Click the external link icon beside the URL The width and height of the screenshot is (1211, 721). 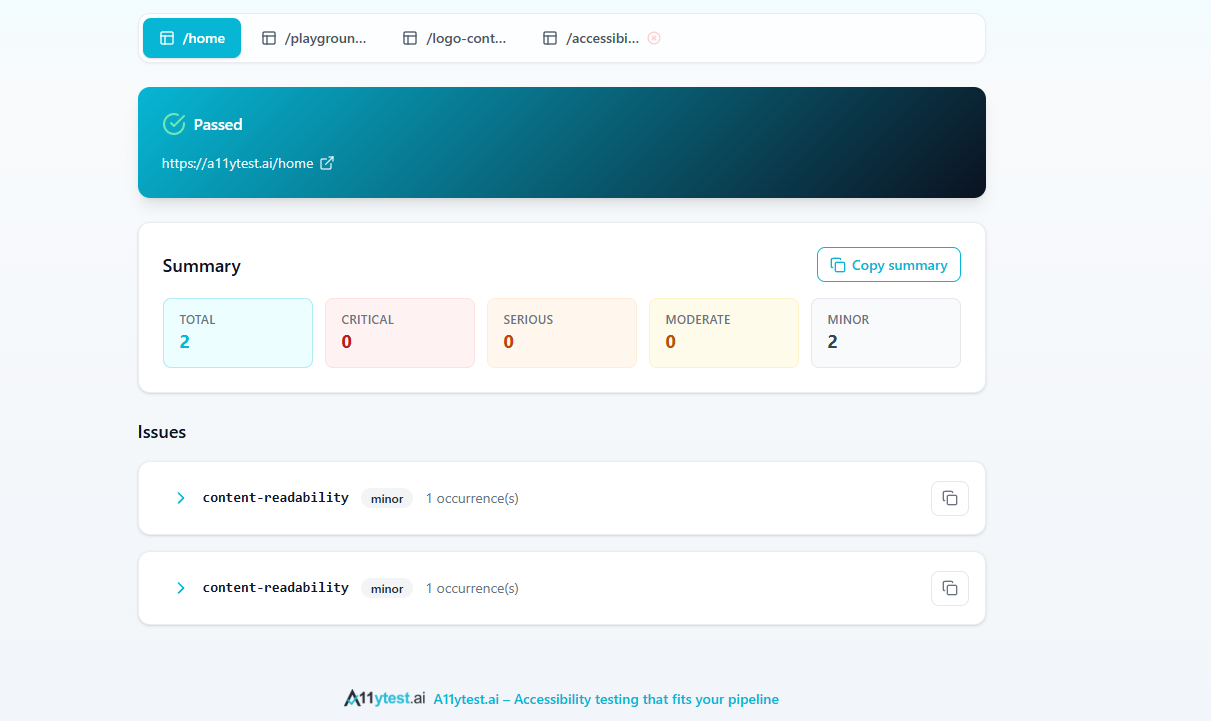point(327,163)
